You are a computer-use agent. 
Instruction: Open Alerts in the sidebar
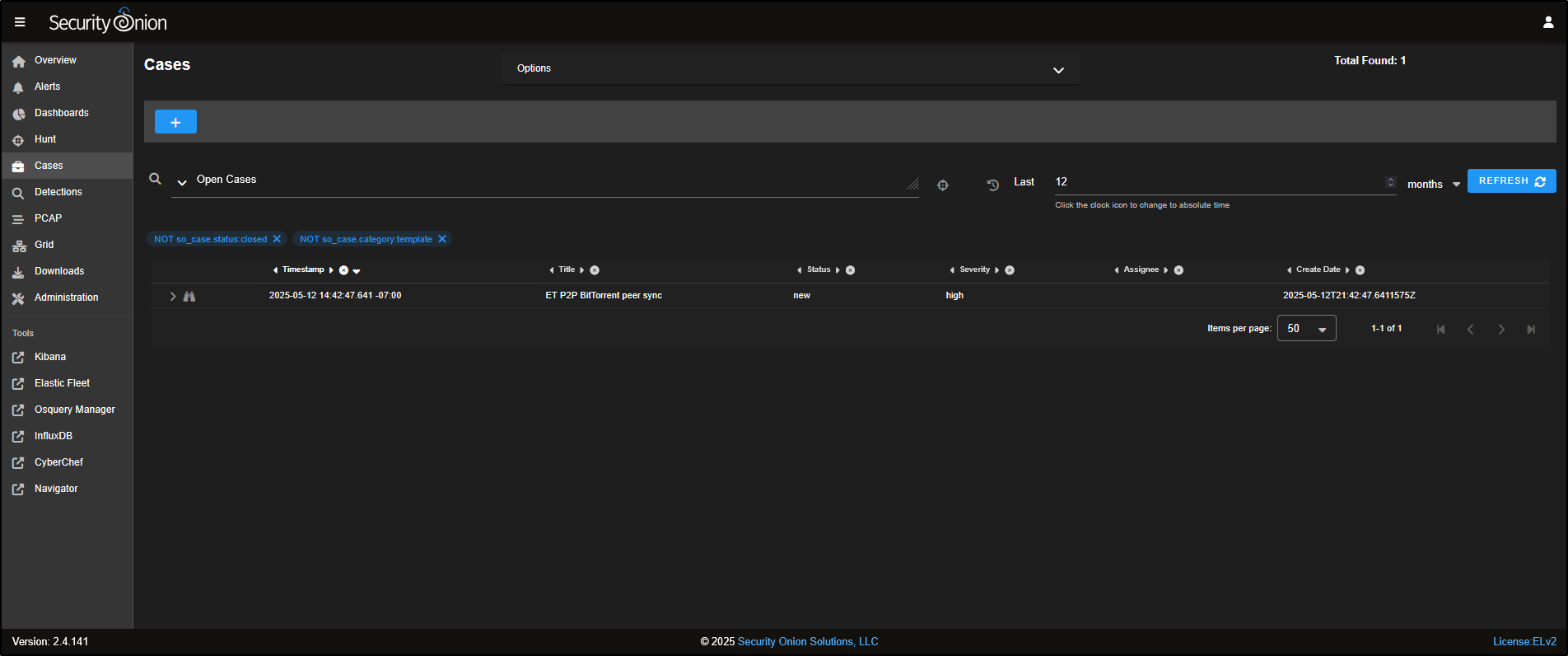pos(47,87)
